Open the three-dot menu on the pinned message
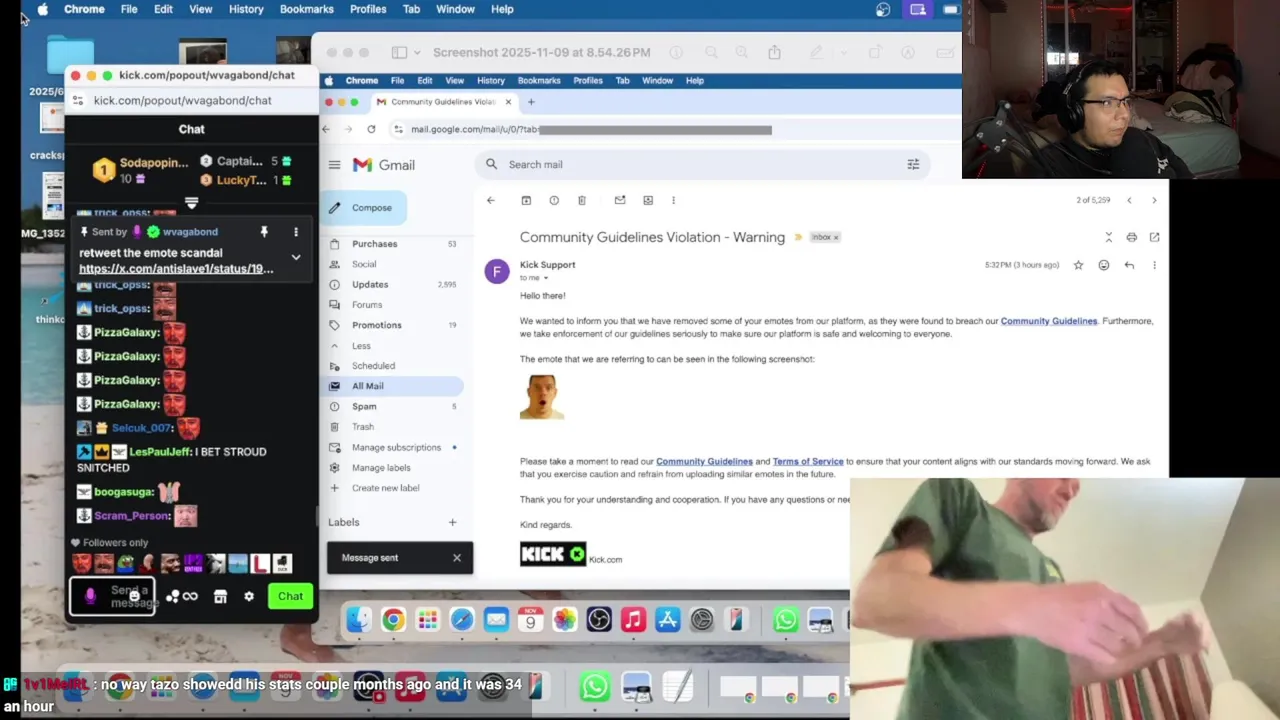The height and width of the screenshot is (720, 1280). (x=296, y=232)
